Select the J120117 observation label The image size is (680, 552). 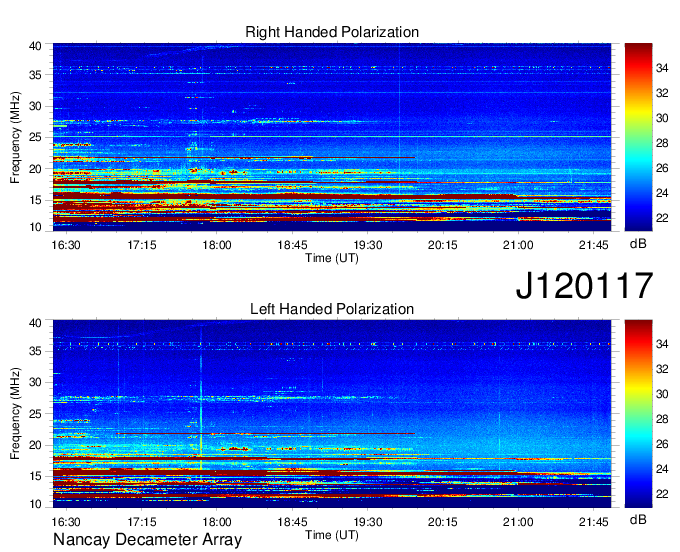point(584,286)
